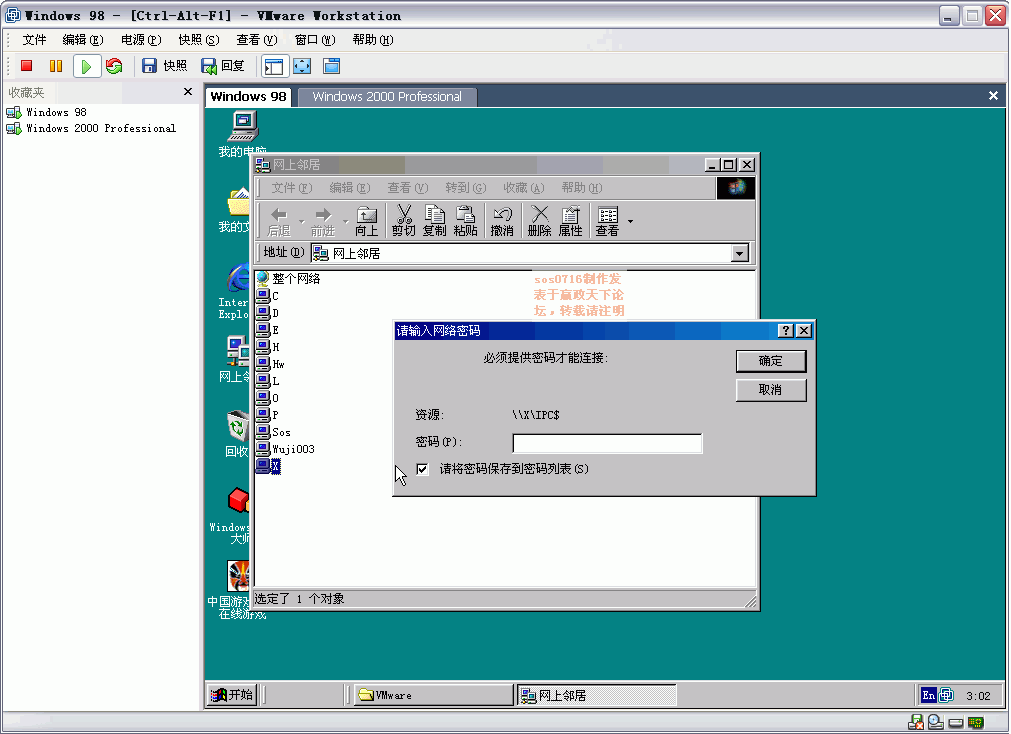Switch to the Windows 2000 Professional tab
The width and height of the screenshot is (1011, 734).
click(x=387, y=97)
